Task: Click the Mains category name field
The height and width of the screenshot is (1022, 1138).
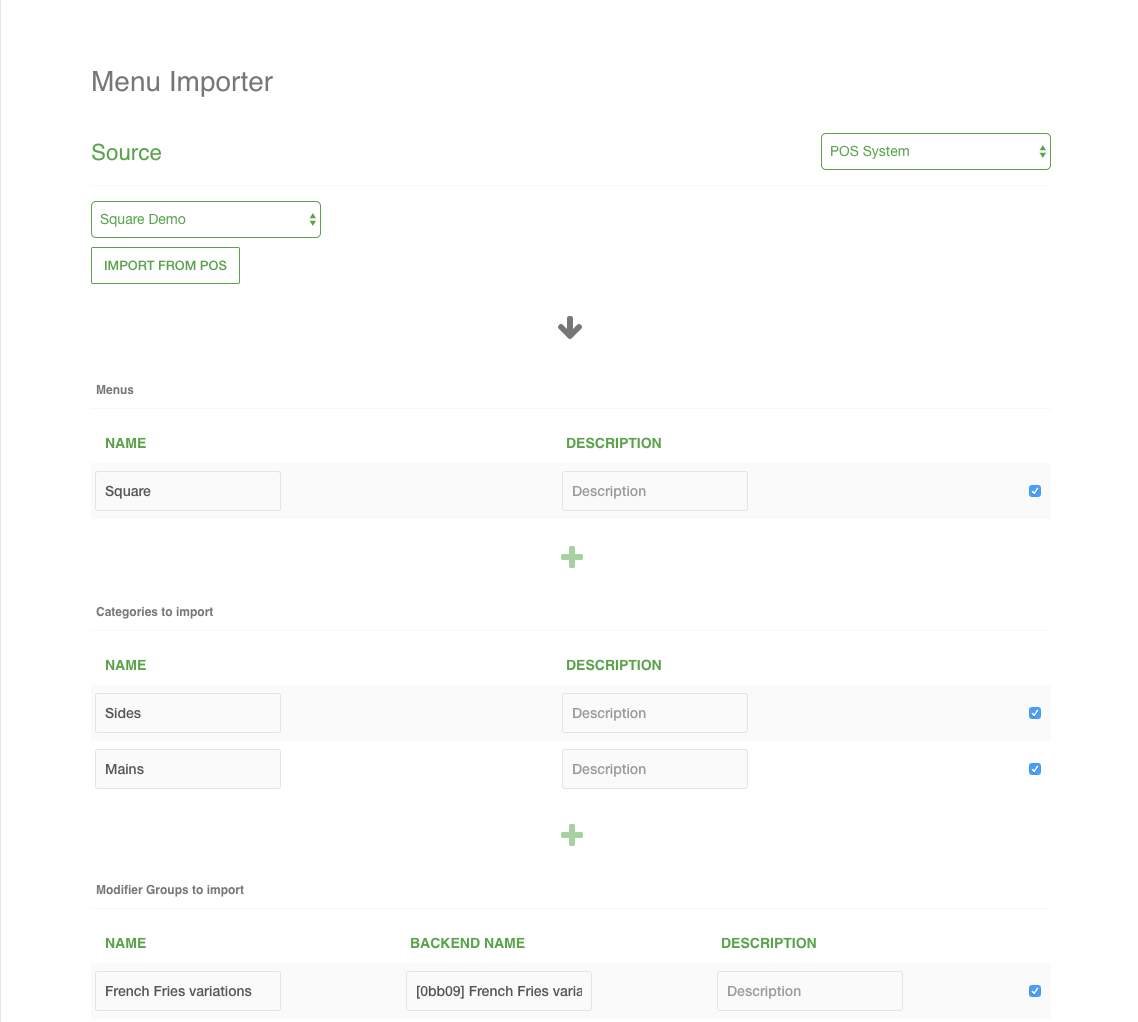Action: [187, 769]
